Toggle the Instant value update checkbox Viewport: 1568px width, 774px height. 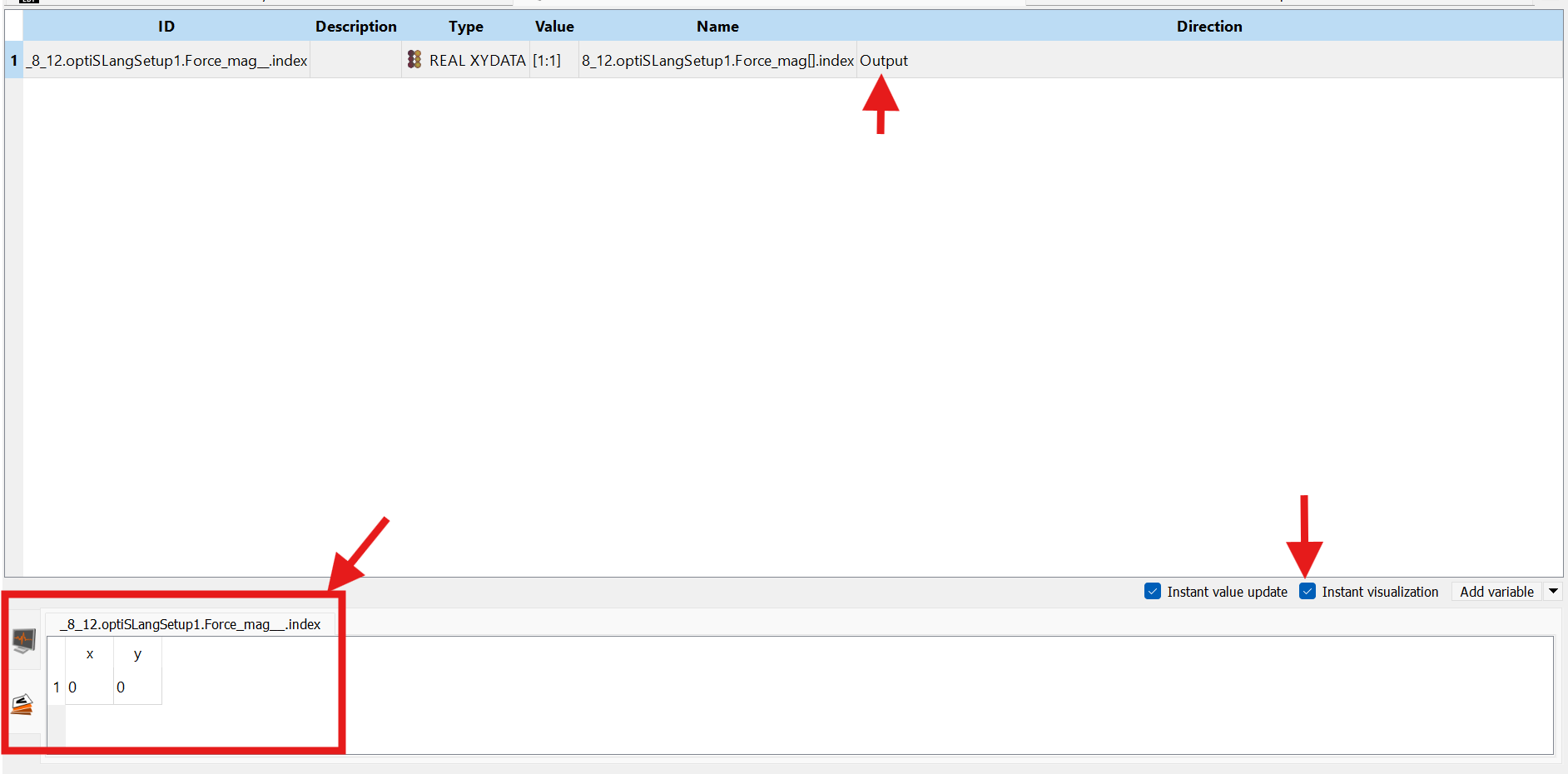pos(1153,592)
